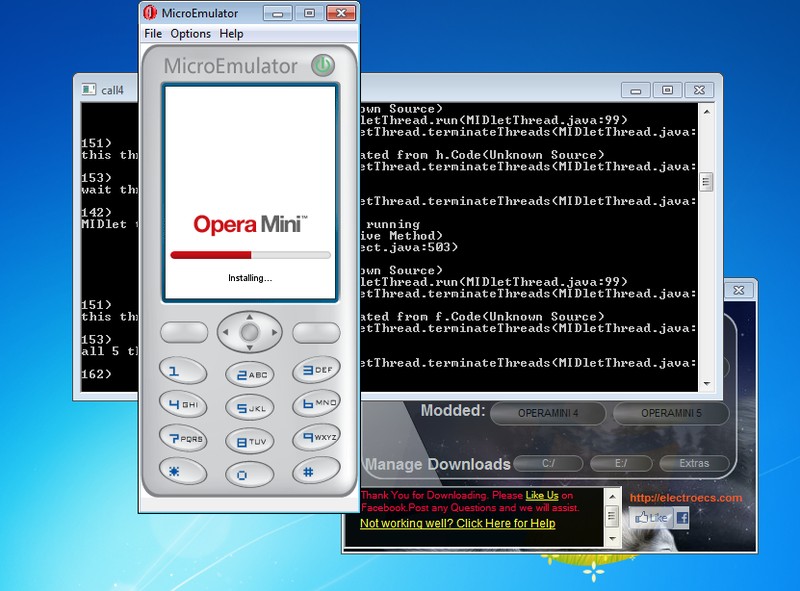Viewport: 800px width, 591px height.
Task: Select the OPERAMINI 5 modded download
Action: [x=671, y=411]
